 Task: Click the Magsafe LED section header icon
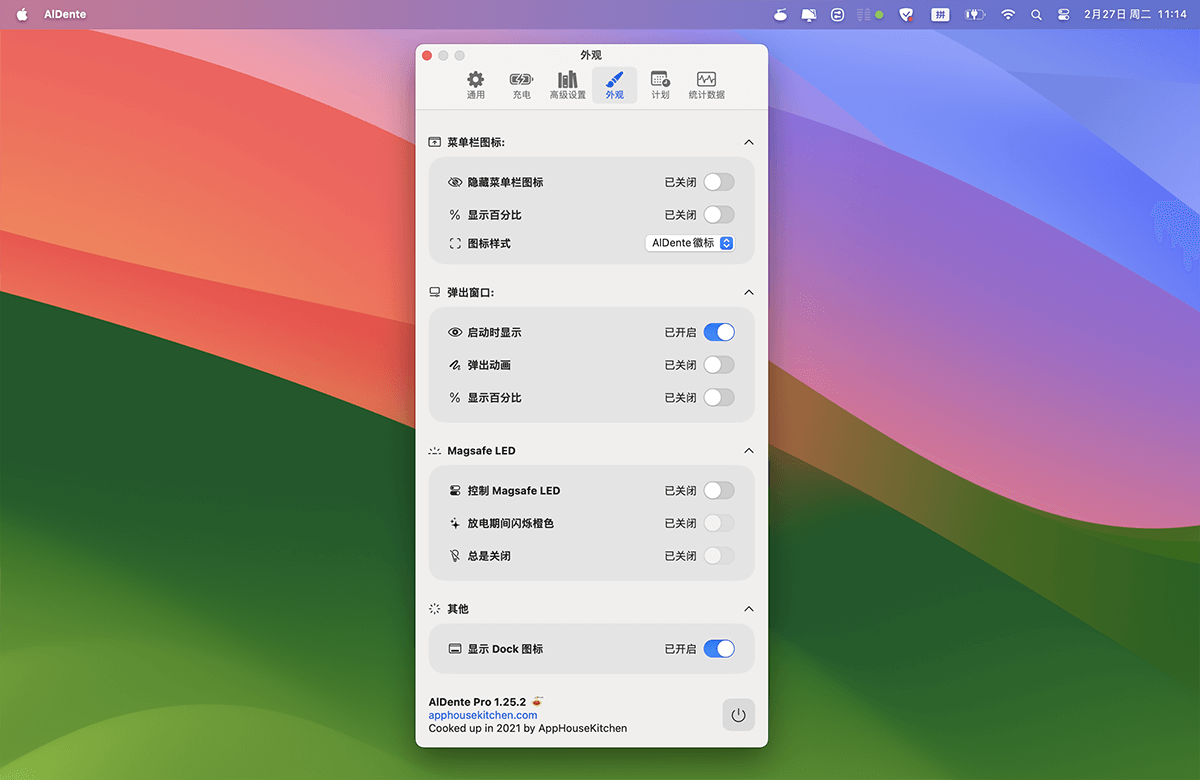pos(435,451)
